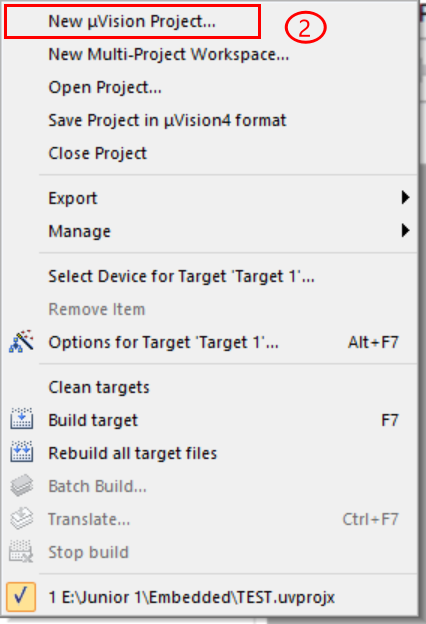Select Save Project in µVision4 format
426x624 pixels.
[167, 121]
